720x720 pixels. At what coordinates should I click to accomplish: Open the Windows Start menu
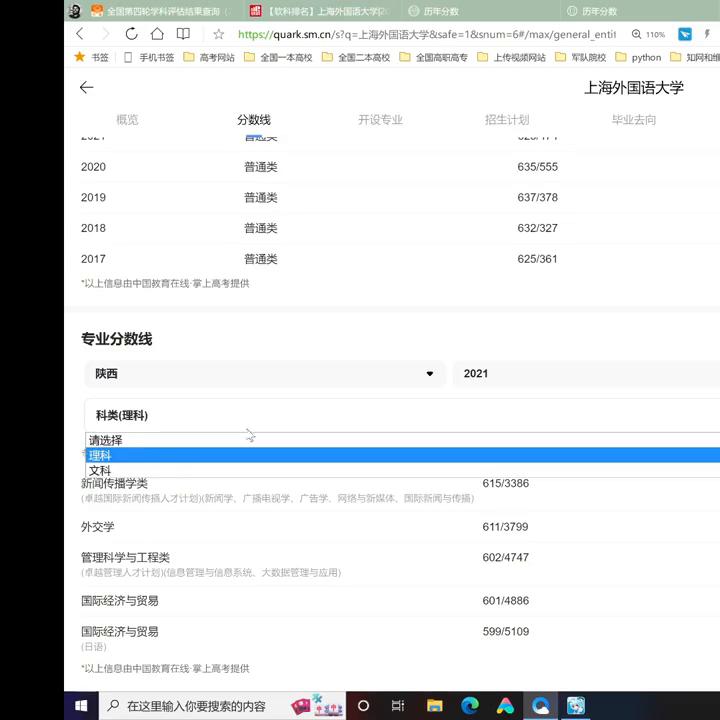tap(81, 705)
